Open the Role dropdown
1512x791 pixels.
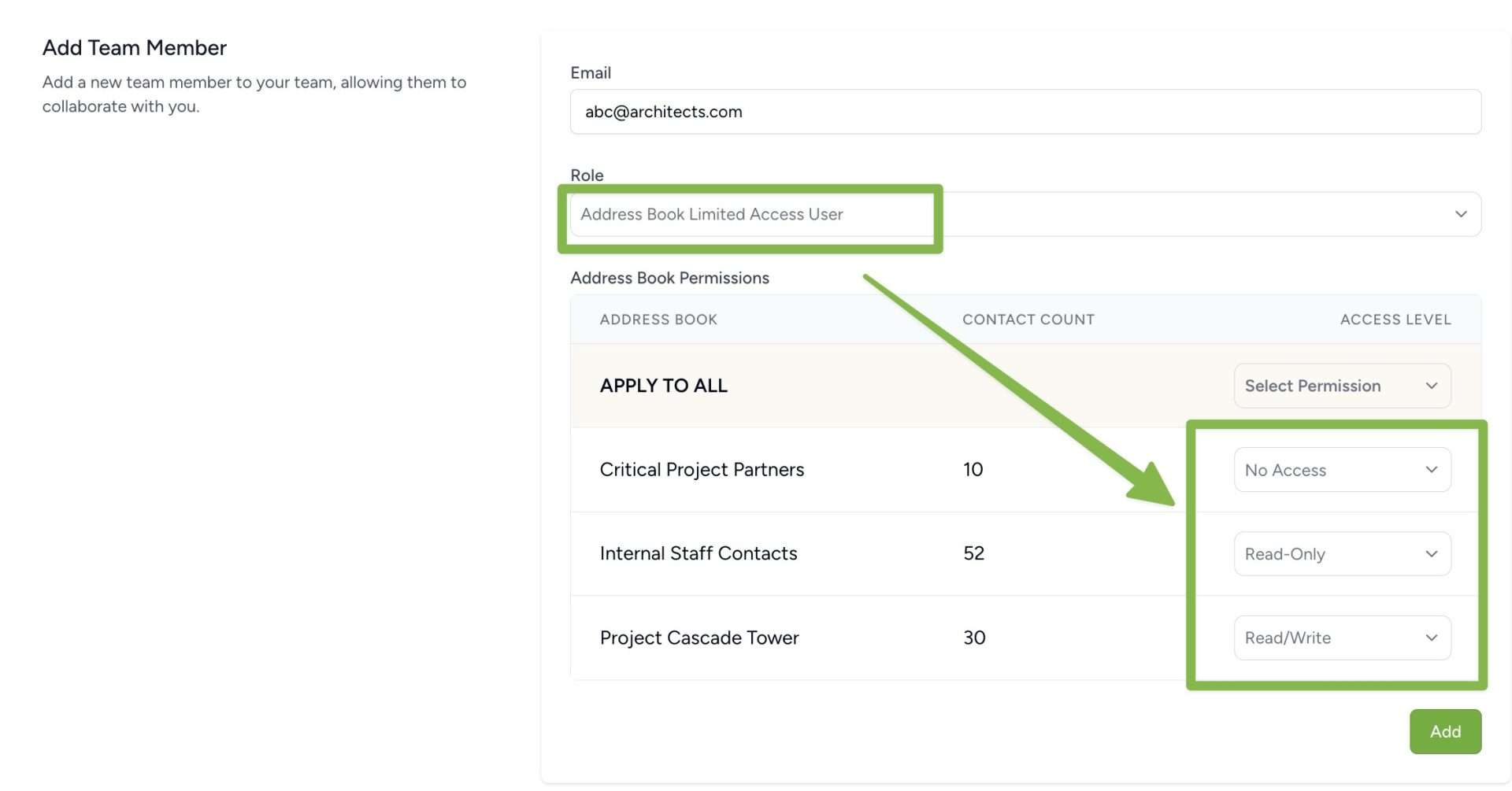[1025, 214]
